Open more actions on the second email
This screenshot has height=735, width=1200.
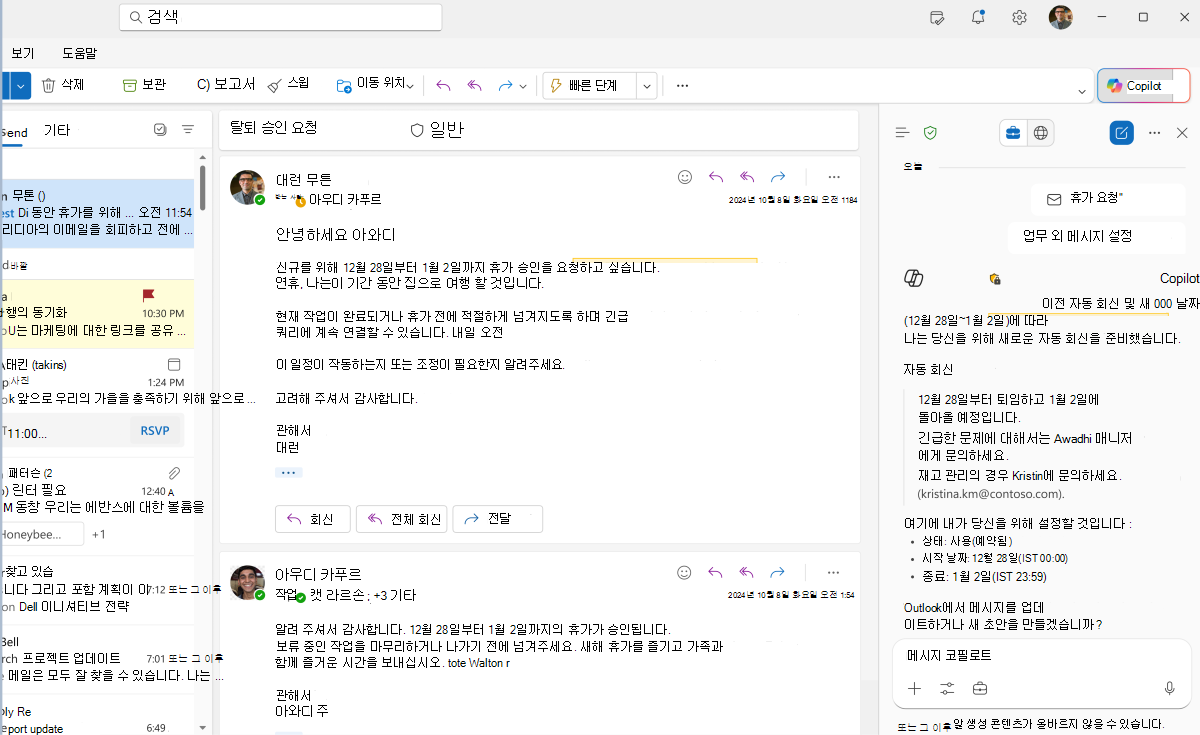(834, 573)
